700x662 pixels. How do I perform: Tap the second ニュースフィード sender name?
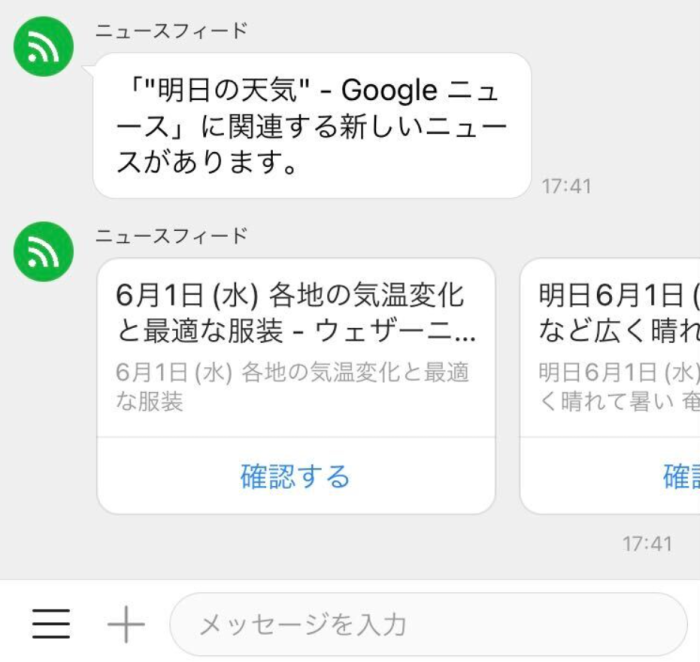tap(171, 236)
